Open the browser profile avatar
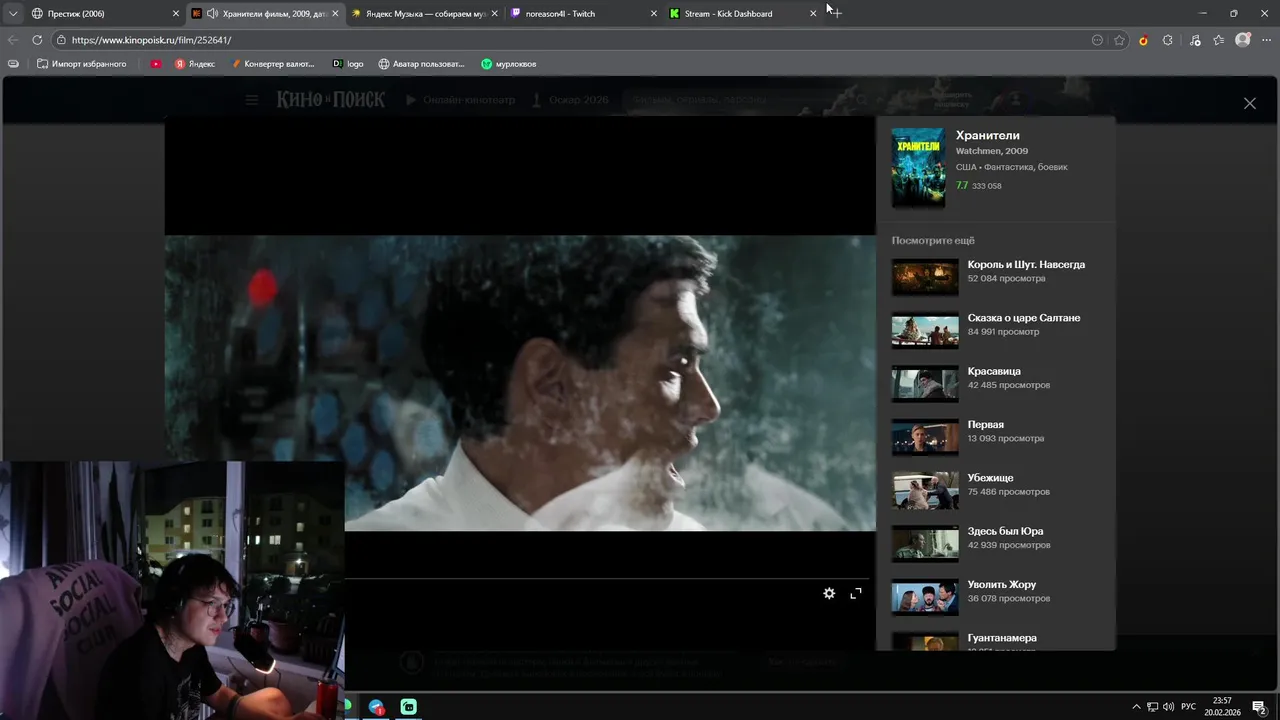 point(1242,40)
